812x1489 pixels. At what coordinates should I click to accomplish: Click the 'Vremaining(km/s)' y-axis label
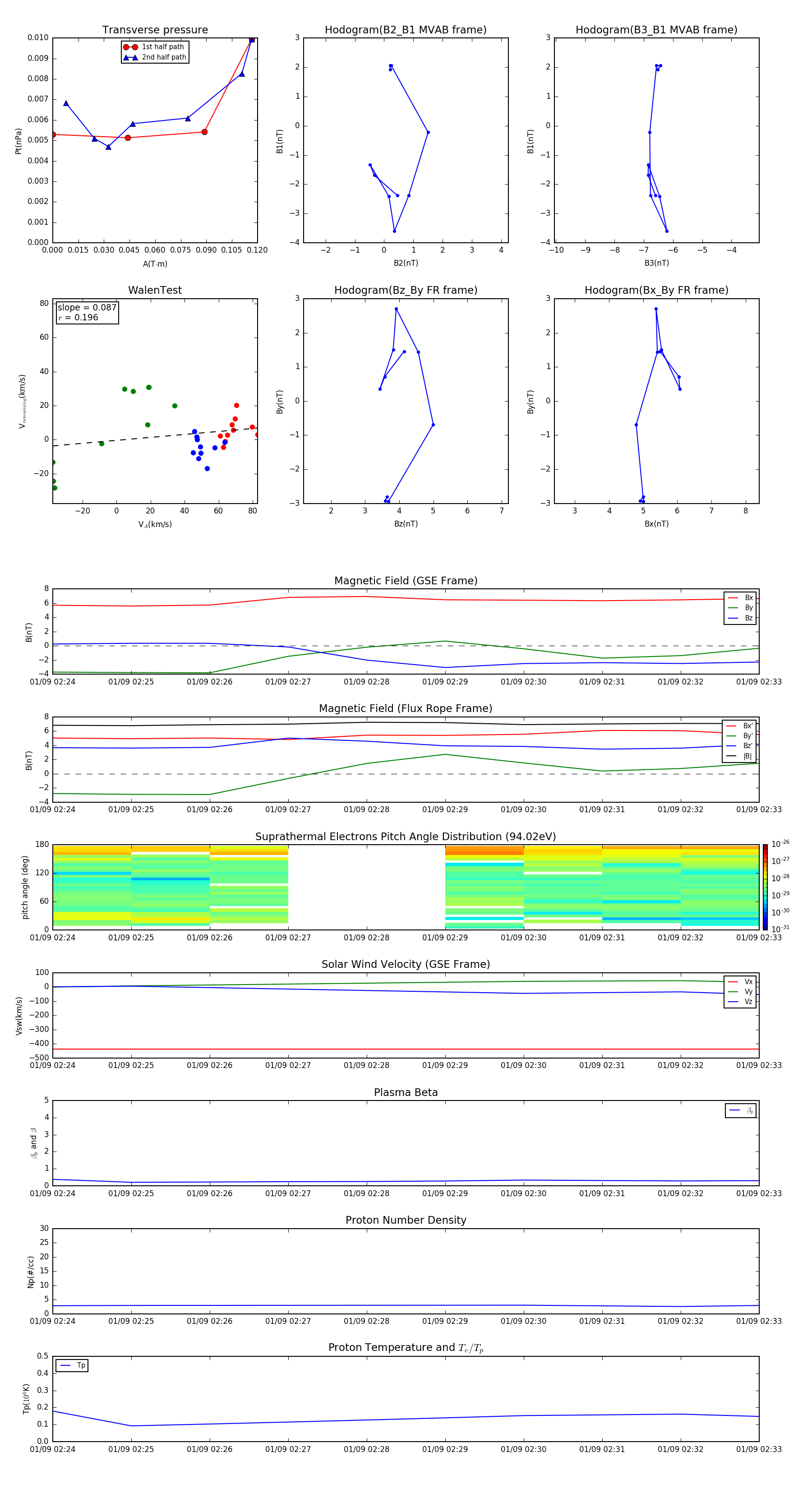[22, 401]
